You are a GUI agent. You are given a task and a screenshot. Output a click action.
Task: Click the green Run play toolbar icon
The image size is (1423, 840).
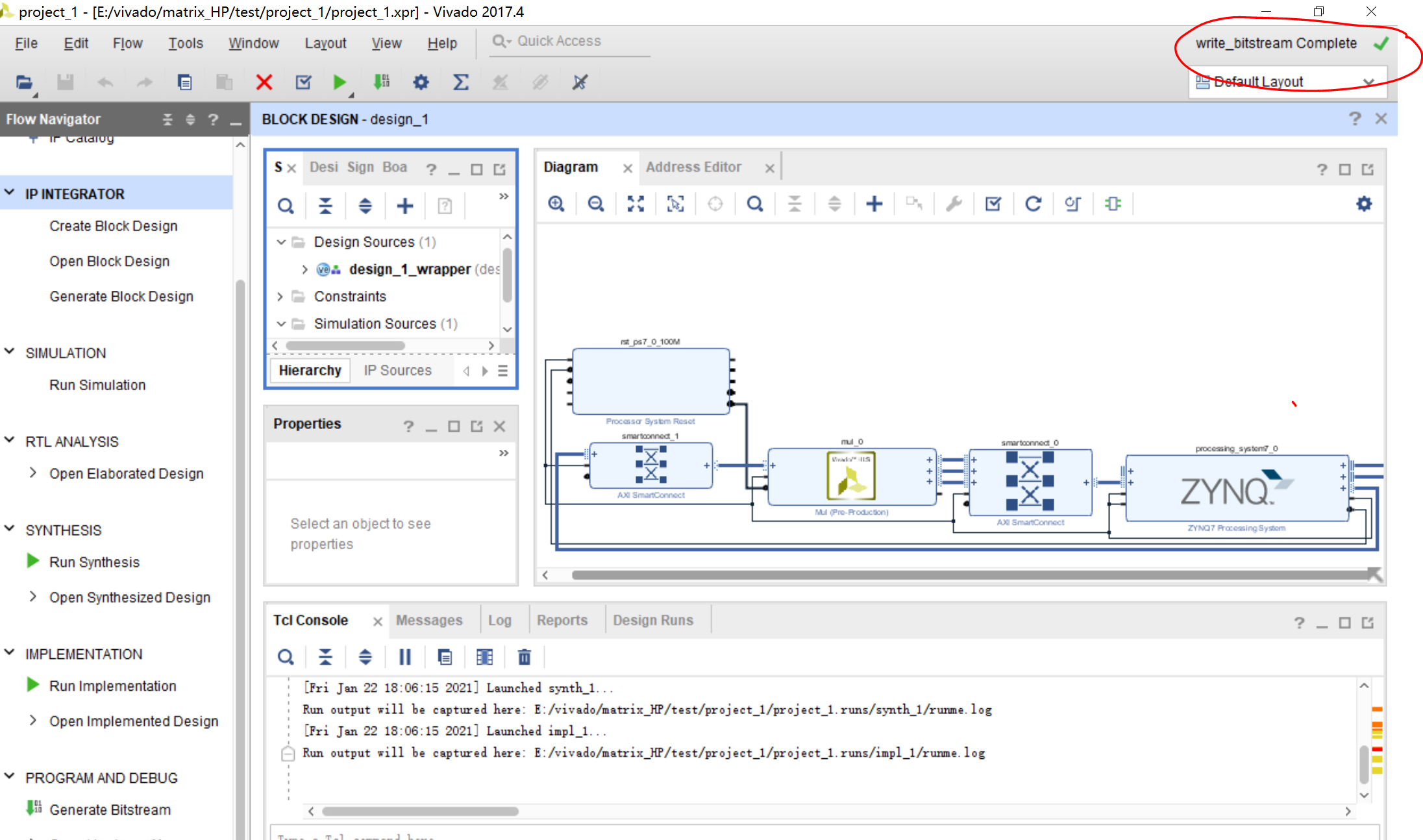tap(339, 82)
